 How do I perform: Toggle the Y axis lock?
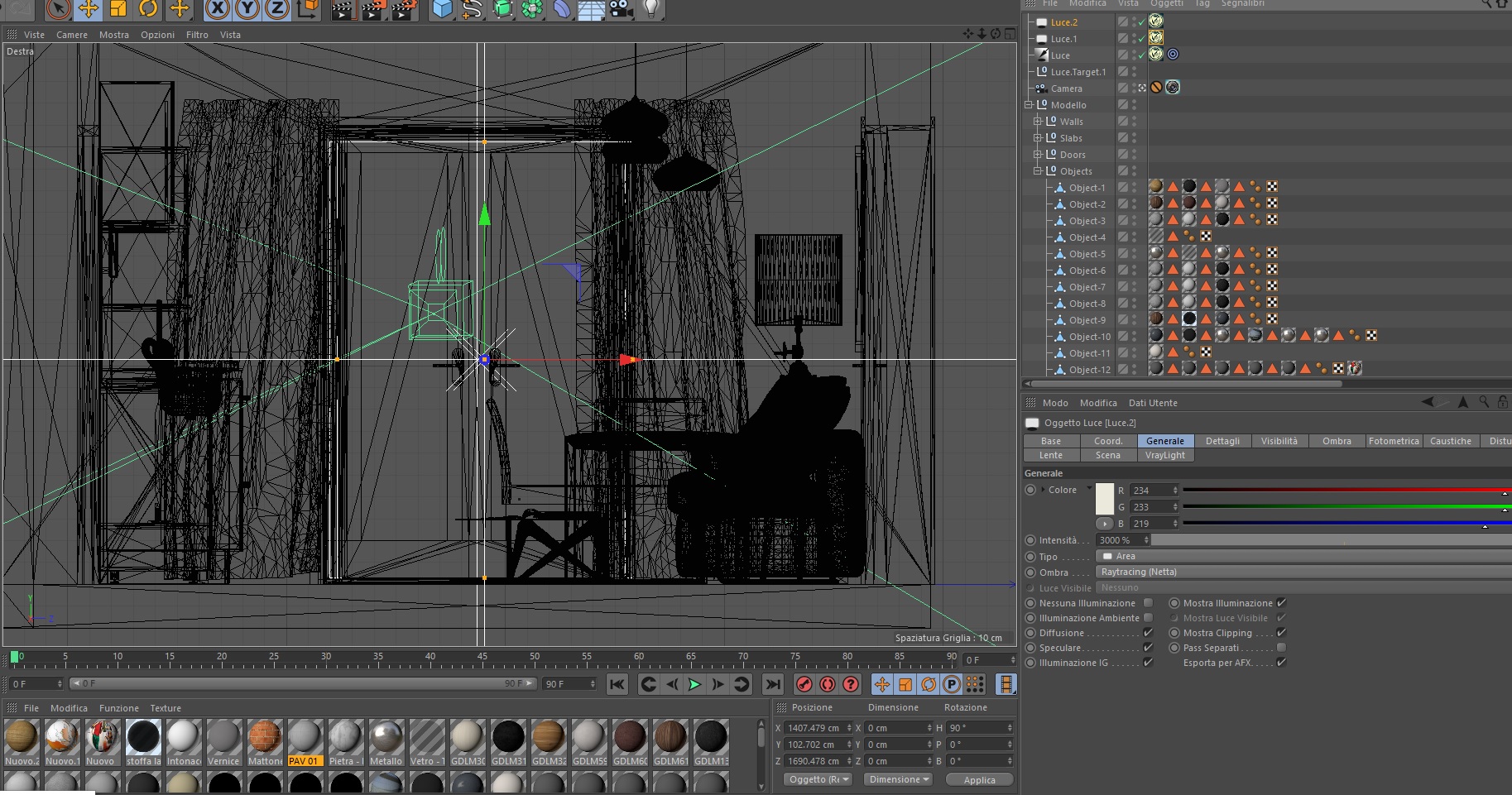pyautogui.click(x=247, y=9)
